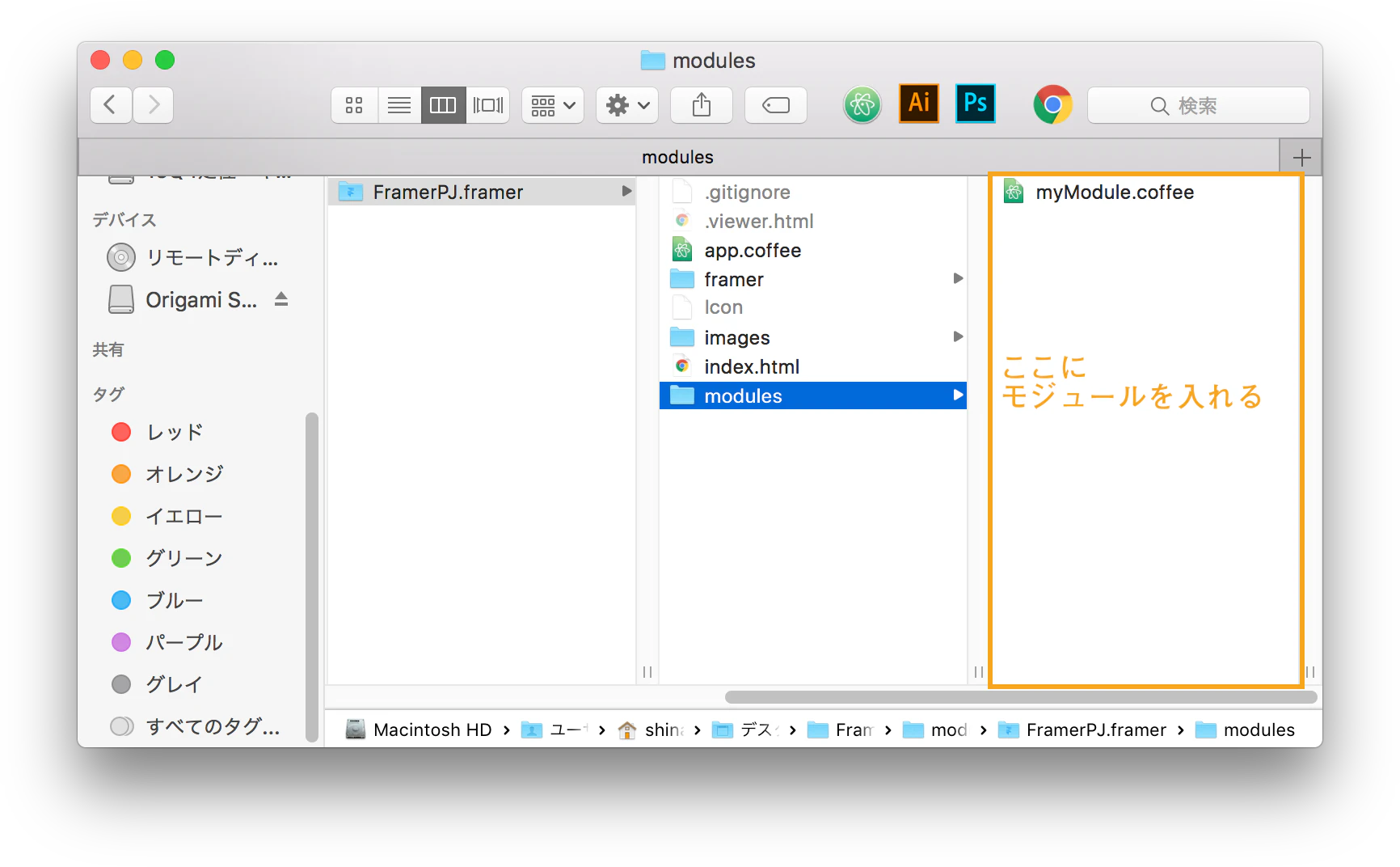Image resolution: width=1400 pixels, height=867 pixels.
Task: Filter by the ブルー blue tag
Action: point(158,600)
